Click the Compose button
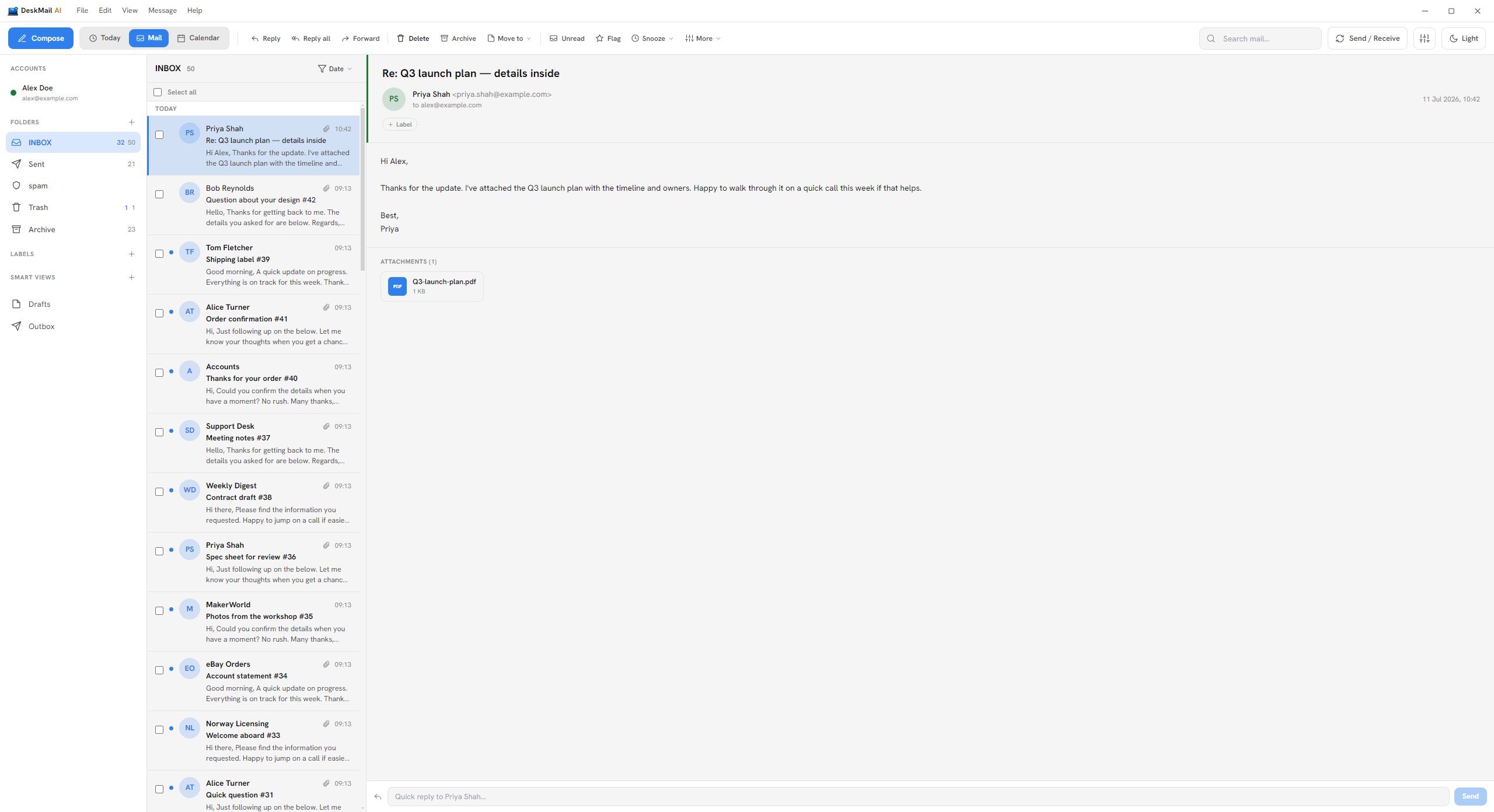This screenshot has height=812, width=1494. (41, 38)
